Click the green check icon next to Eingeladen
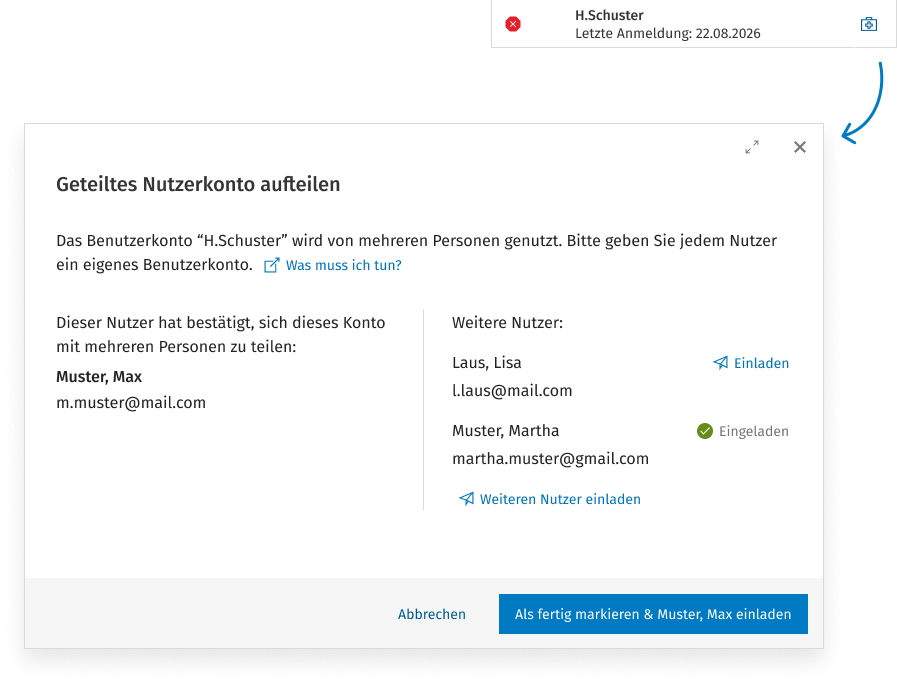897x685 pixels. click(x=705, y=431)
